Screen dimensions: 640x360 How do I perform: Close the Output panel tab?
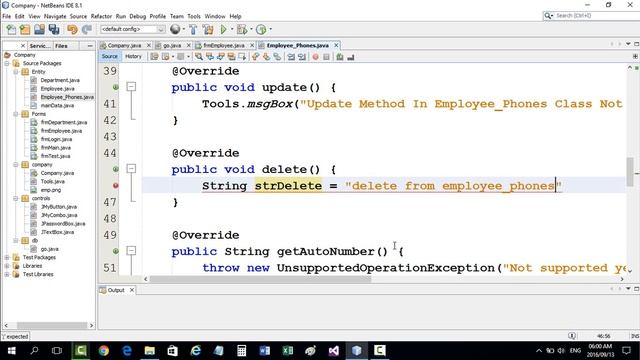pos(131,290)
